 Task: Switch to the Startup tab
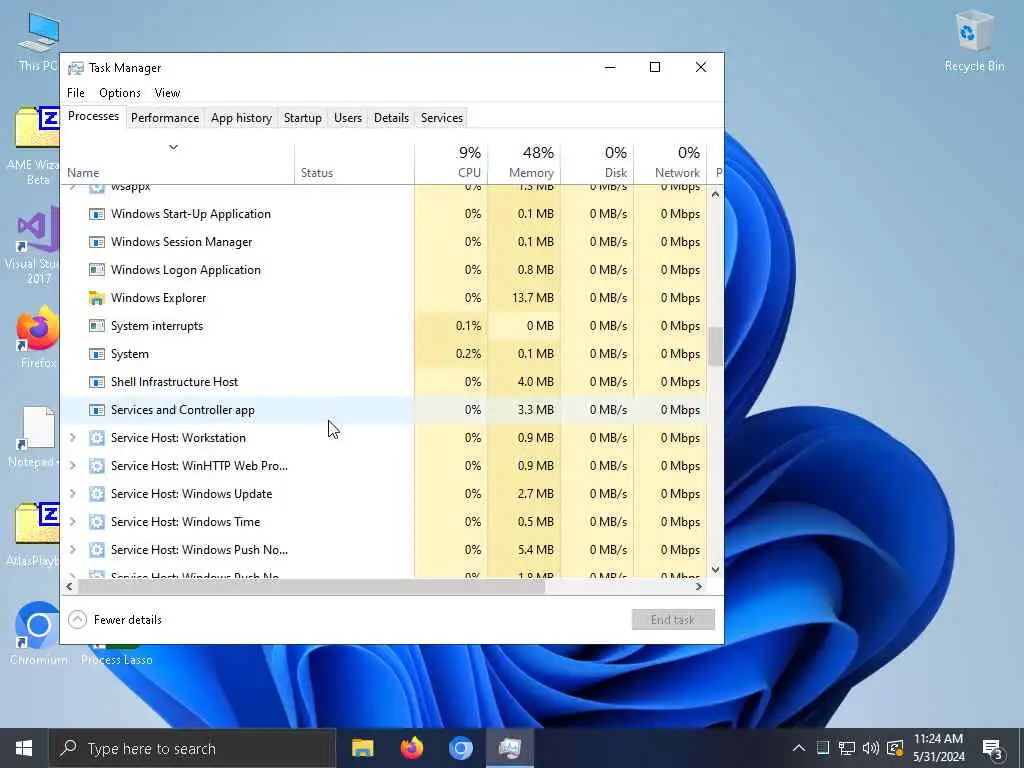click(x=302, y=118)
